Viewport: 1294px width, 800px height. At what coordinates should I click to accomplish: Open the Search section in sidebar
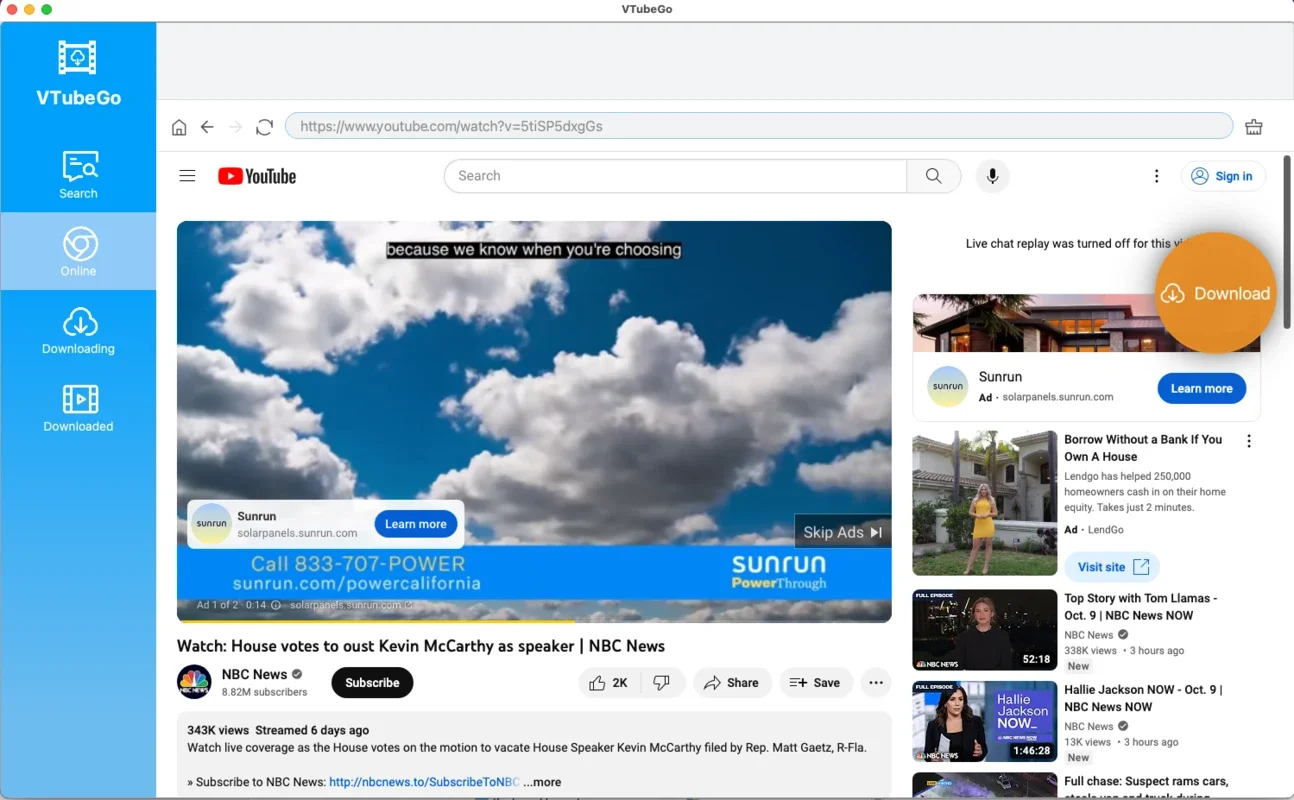click(78, 174)
